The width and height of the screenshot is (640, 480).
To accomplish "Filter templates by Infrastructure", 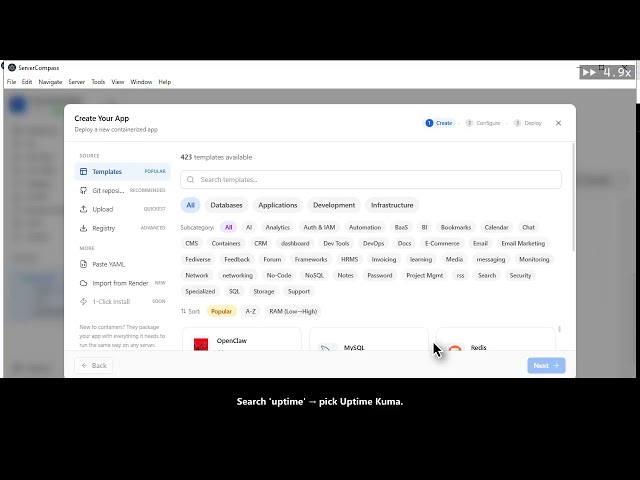I will pos(392,205).
